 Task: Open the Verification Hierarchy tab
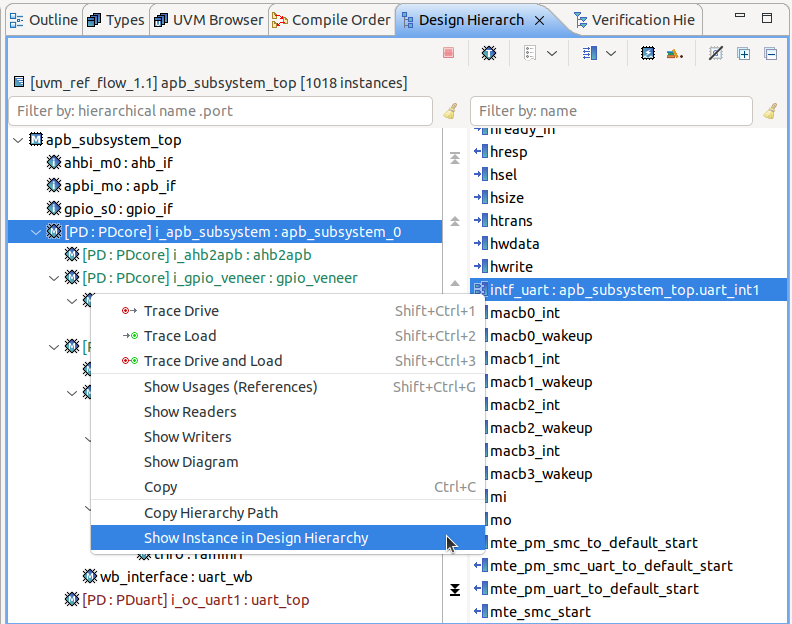point(634,20)
